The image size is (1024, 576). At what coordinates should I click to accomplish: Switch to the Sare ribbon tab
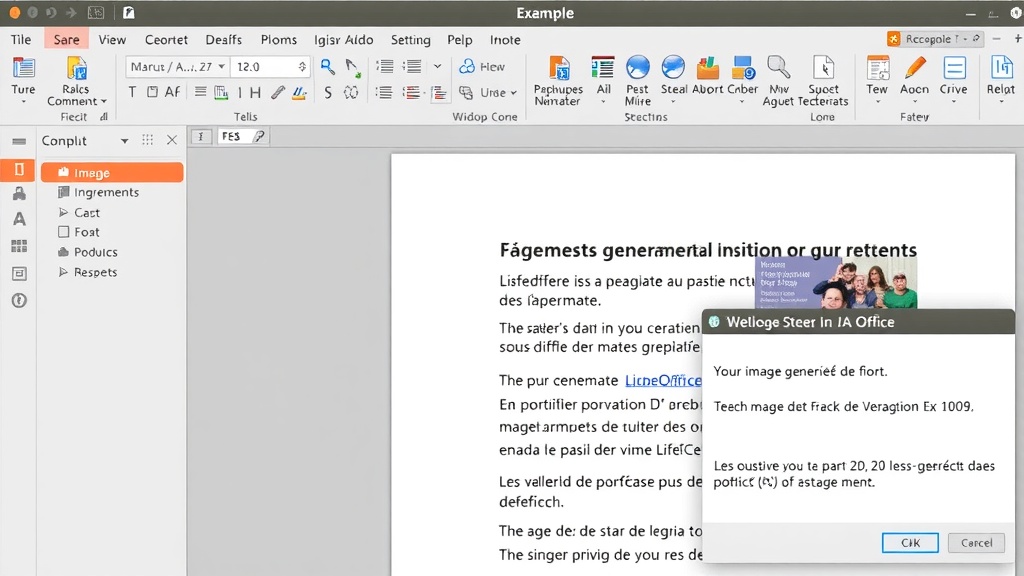(66, 39)
